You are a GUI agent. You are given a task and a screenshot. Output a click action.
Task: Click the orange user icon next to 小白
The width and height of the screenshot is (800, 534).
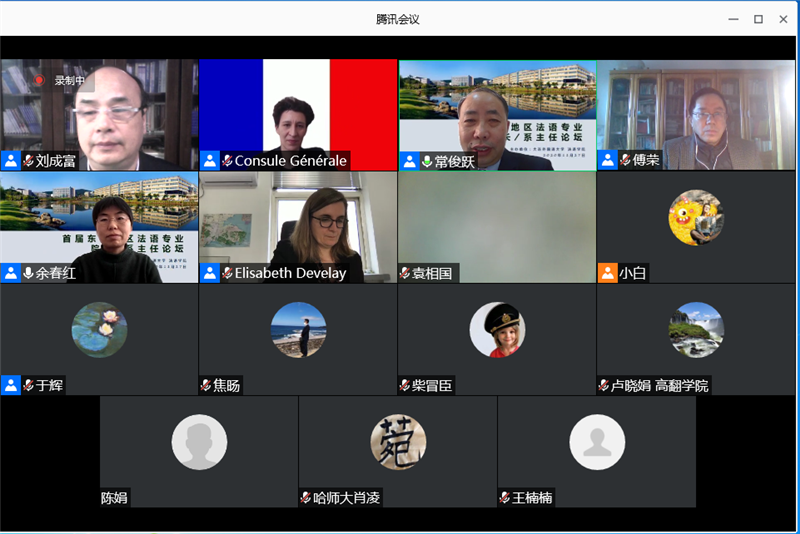[x=607, y=272]
